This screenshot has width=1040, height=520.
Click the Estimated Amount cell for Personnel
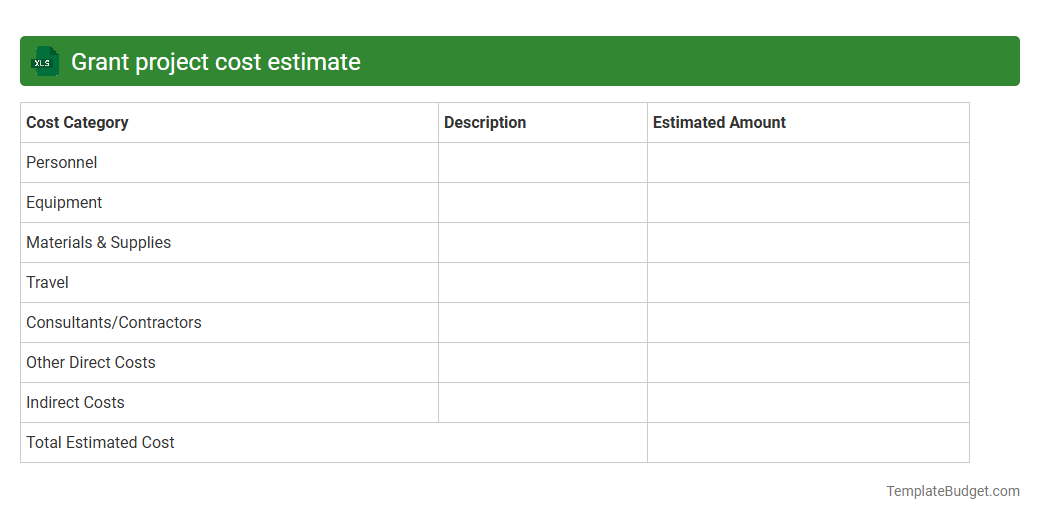pos(808,162)
